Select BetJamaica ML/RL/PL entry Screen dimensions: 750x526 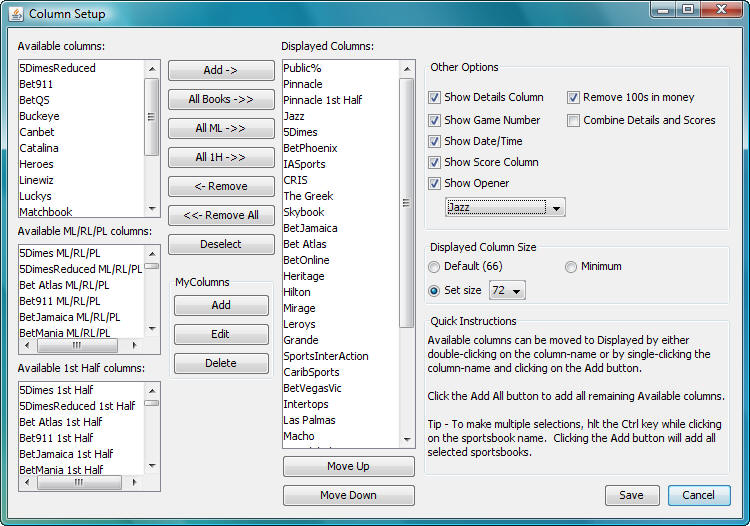(x=81, y=317)
